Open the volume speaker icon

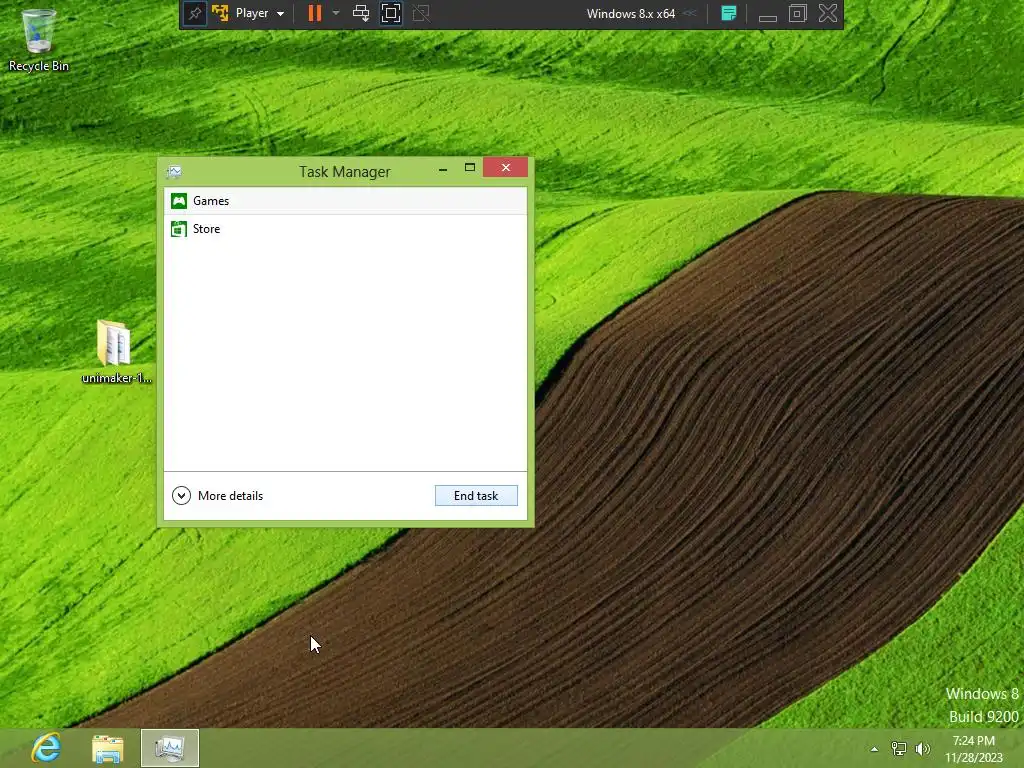923,749
